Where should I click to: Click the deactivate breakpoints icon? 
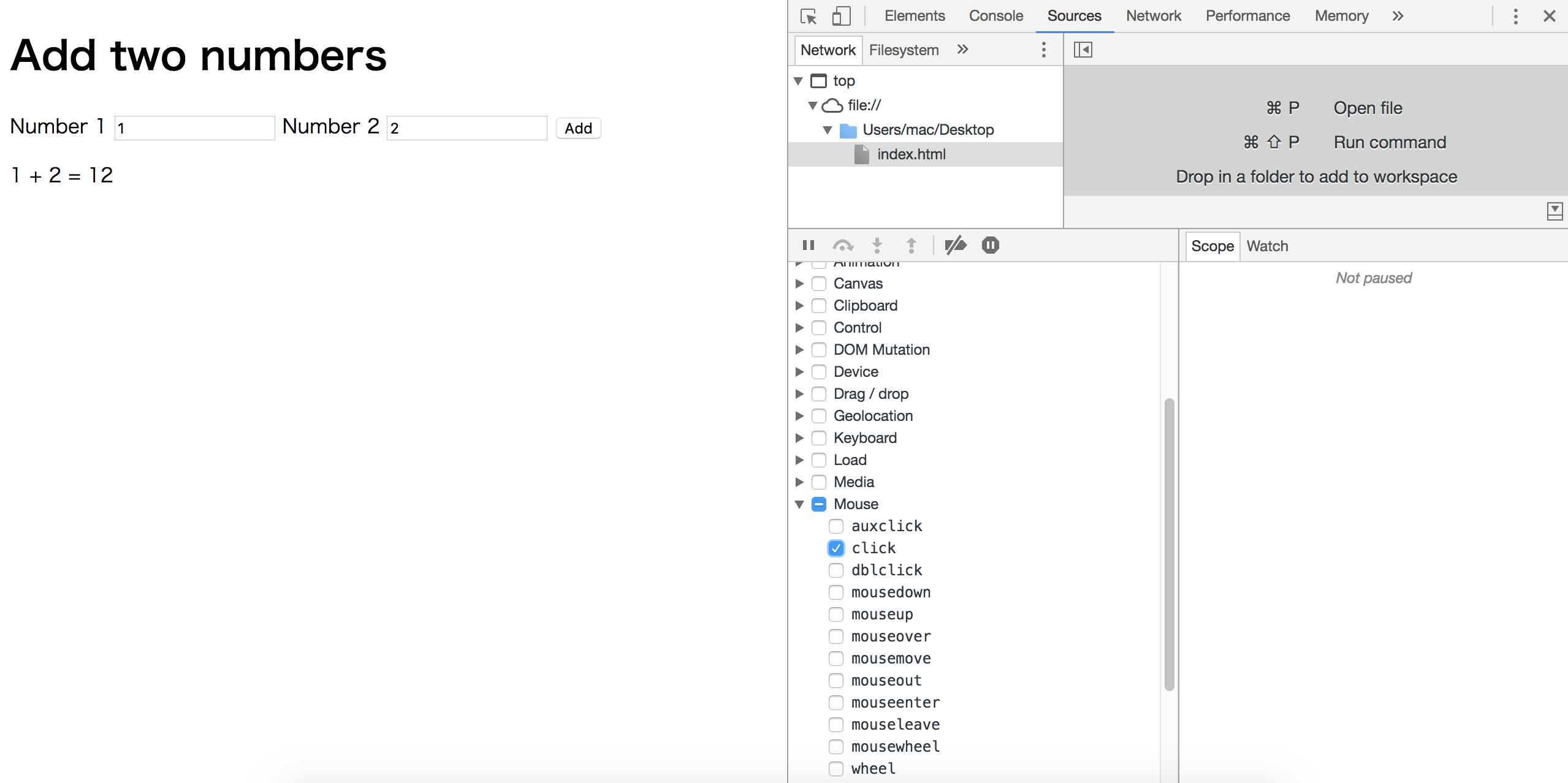click(x=955, y=246)
